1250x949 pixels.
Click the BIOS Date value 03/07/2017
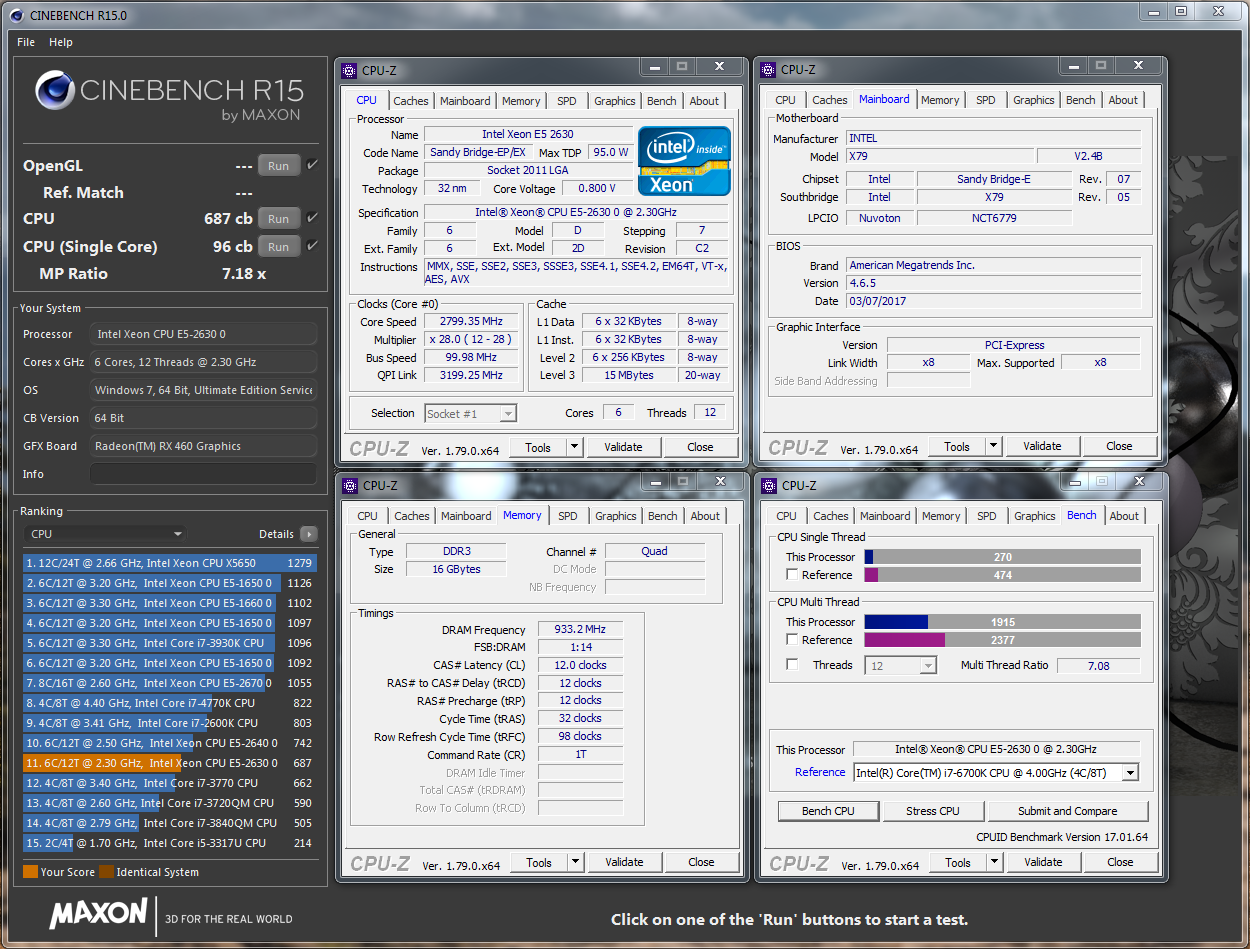pos(994,301)
